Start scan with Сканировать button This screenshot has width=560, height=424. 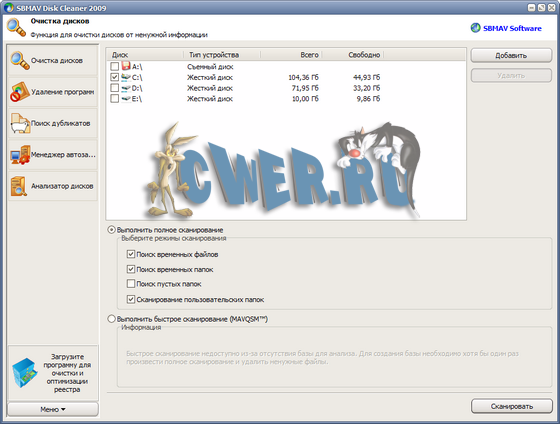(x=512, y=406)
